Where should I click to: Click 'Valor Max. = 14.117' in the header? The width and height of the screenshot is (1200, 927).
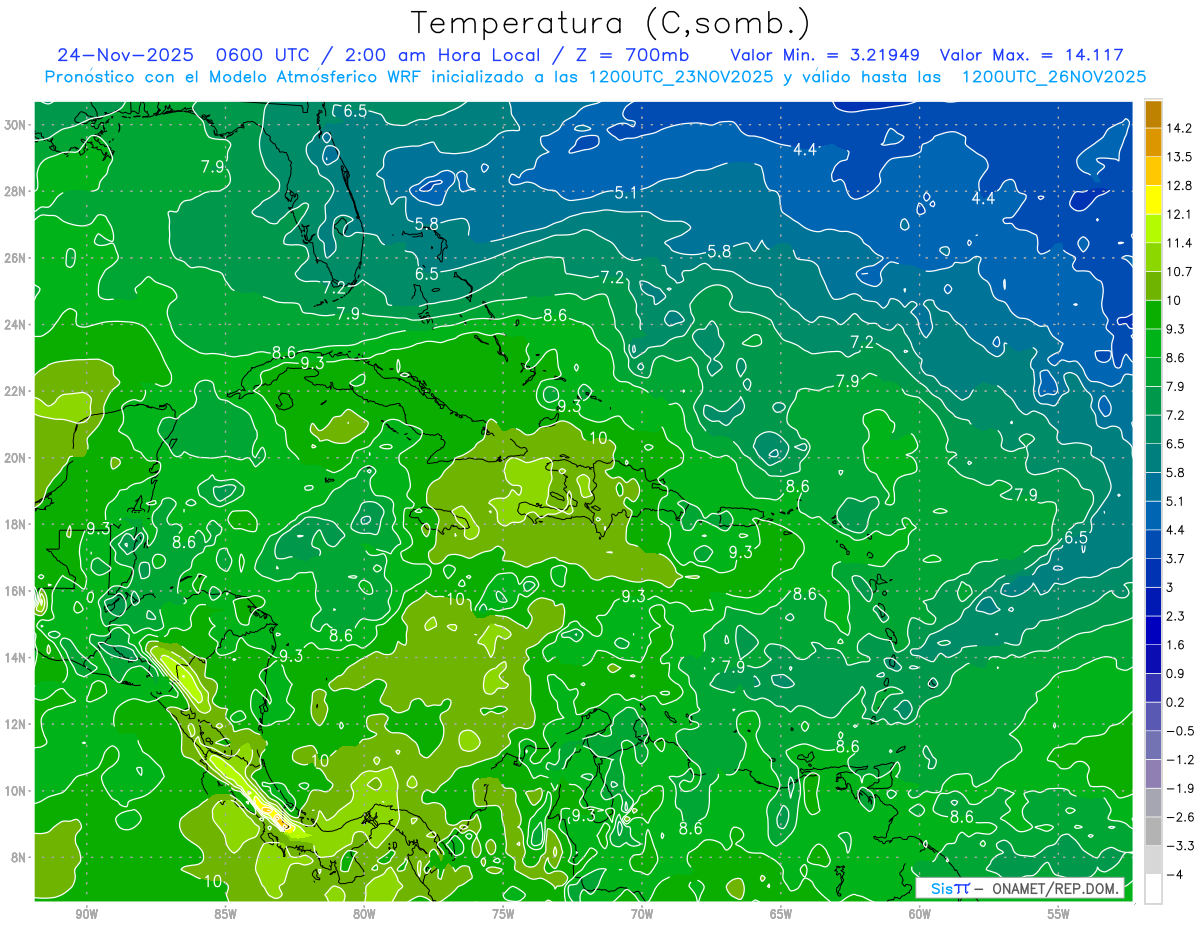[x=1032, y=56]
